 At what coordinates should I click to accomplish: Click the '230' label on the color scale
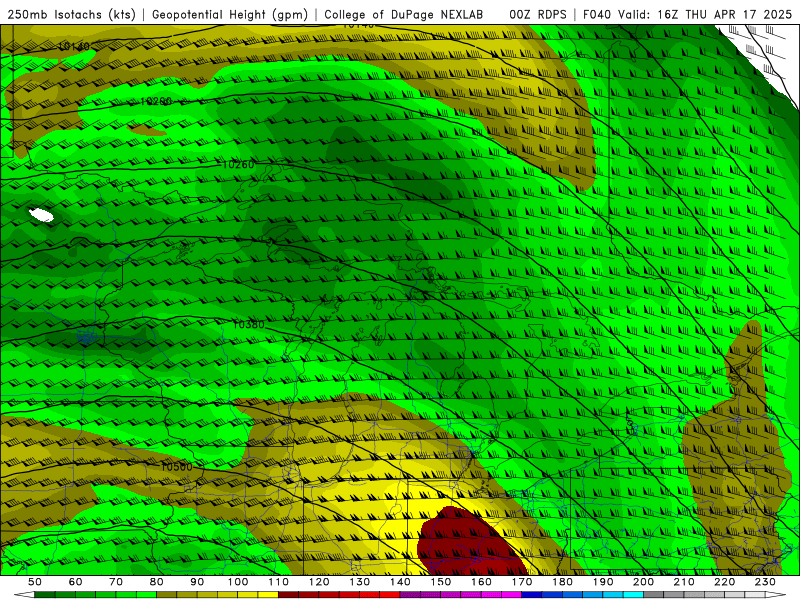pyautogui.click(x=765, y=582)
